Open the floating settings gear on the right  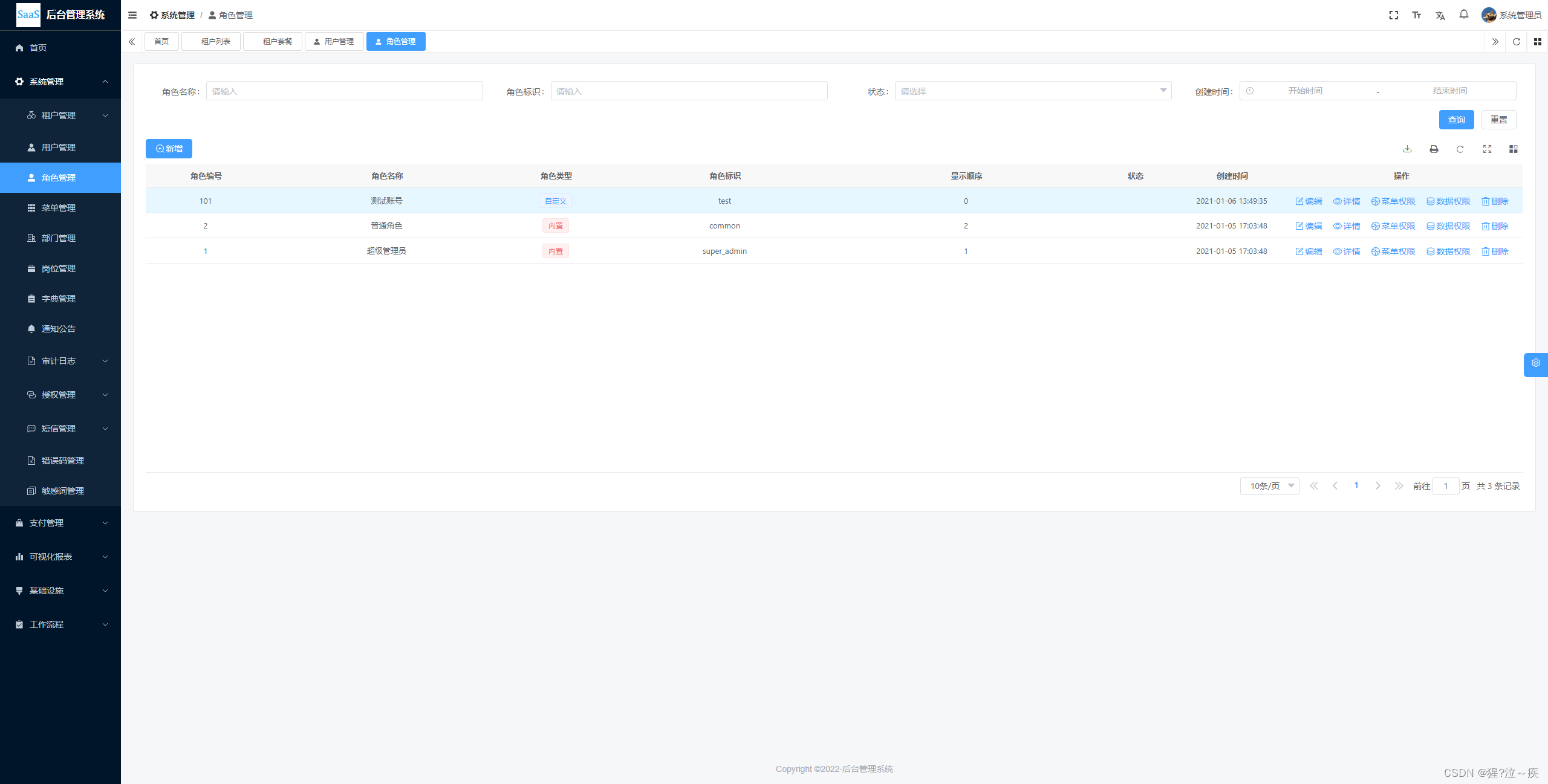(x=1535, y=363)
